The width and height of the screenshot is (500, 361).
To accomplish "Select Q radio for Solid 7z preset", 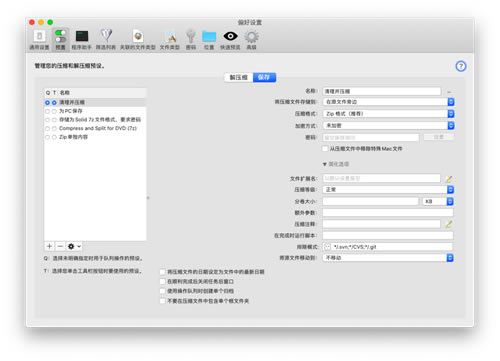I will pyautogui.click(x=47, y=120).
